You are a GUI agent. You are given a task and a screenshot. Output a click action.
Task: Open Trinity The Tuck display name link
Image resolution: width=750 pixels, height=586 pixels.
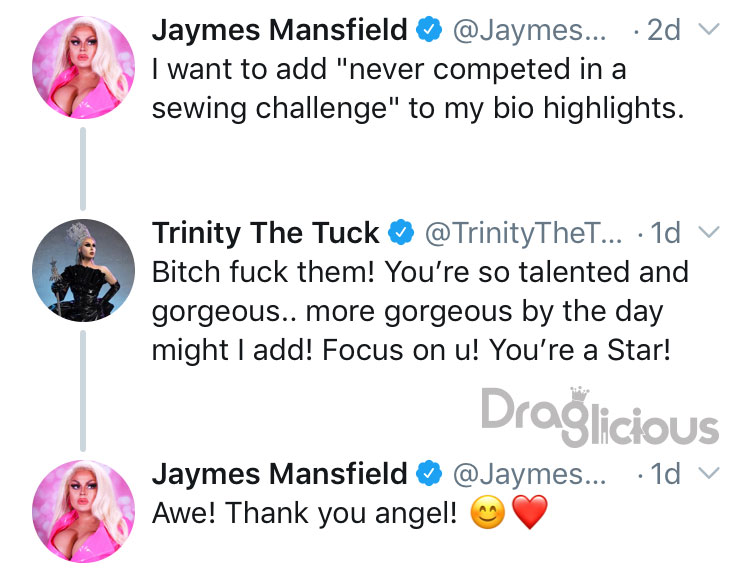coord(265,233)
